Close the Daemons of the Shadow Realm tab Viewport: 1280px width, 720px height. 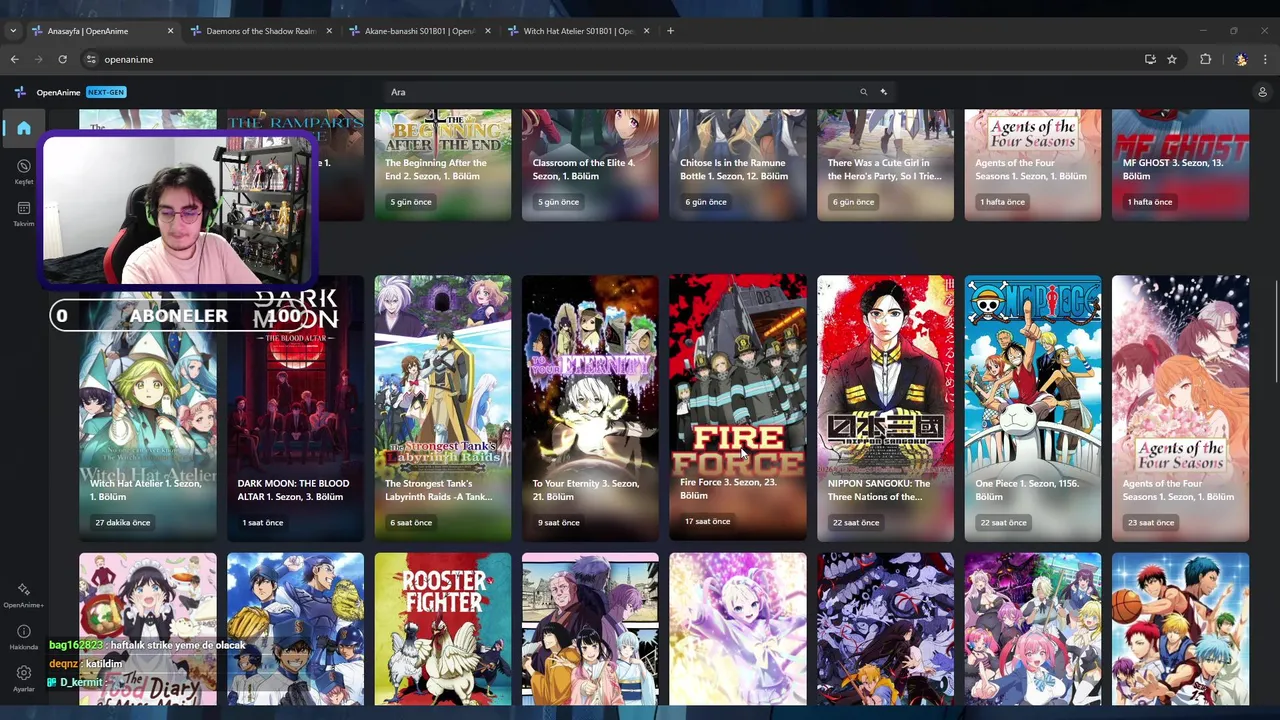pos(329,31)
